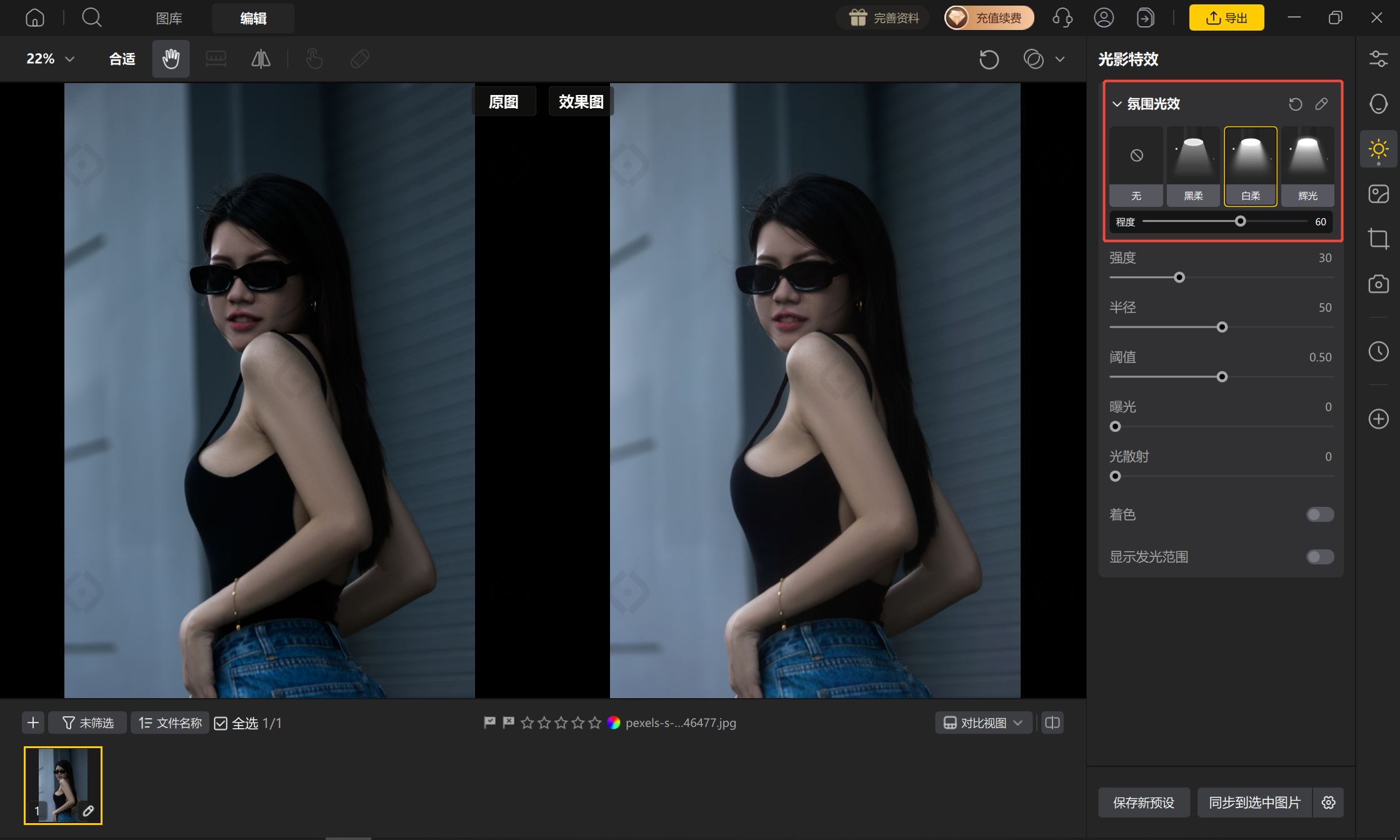Click the 保存新预设 button

tap(1144, 802)
